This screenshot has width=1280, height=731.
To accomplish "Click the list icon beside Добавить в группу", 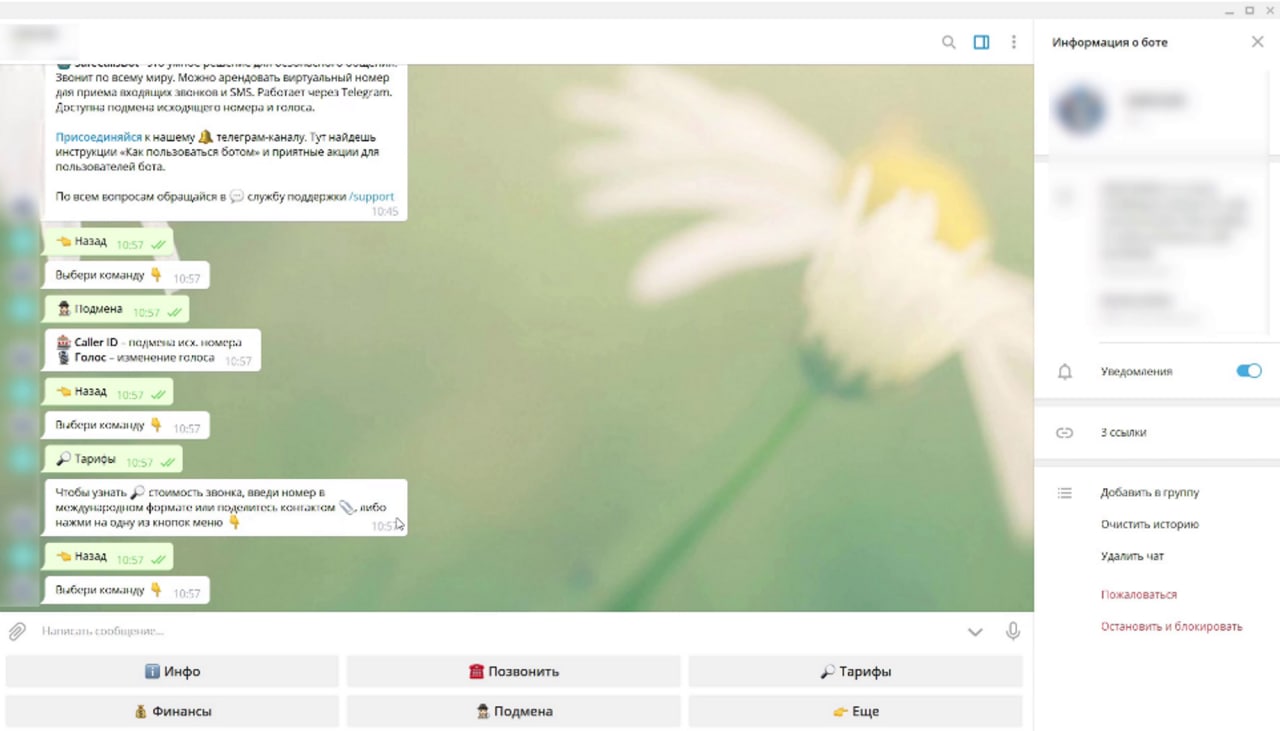I will click(1065, 493).
